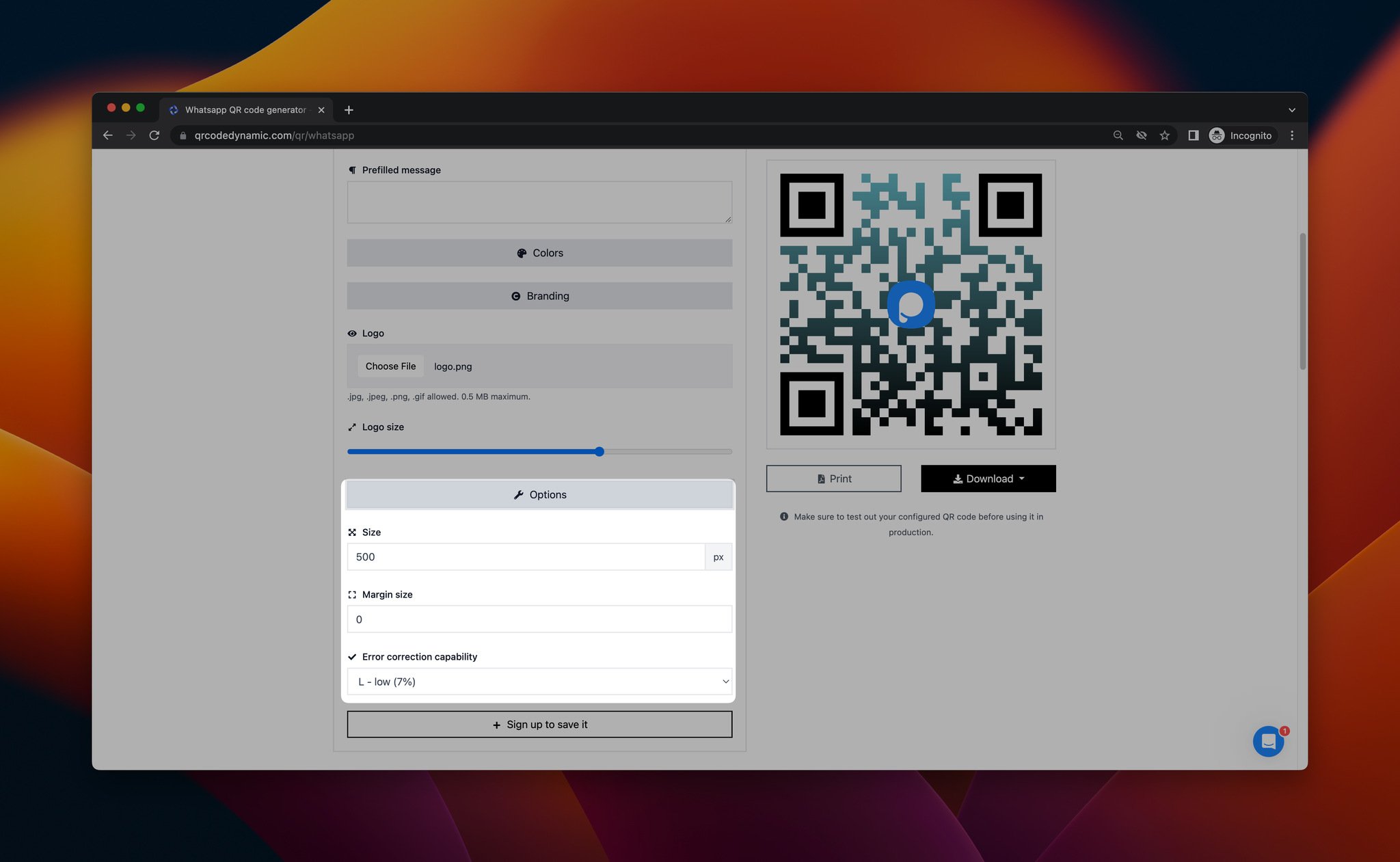Click the paragraph icon beside Prefilled message

352,170
